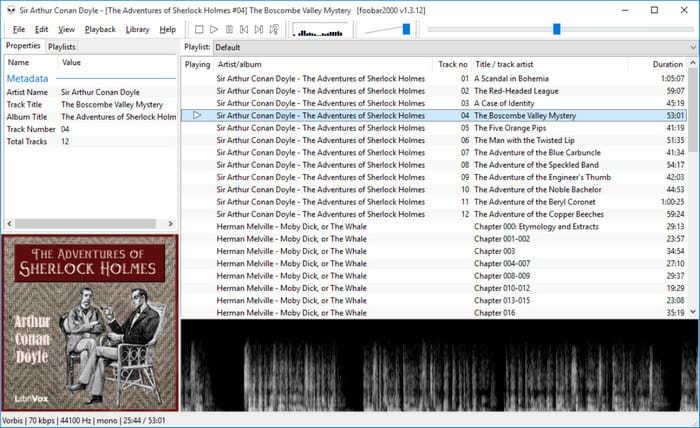Click the properties panel left scroll arrow

click(x=9, y=223)
